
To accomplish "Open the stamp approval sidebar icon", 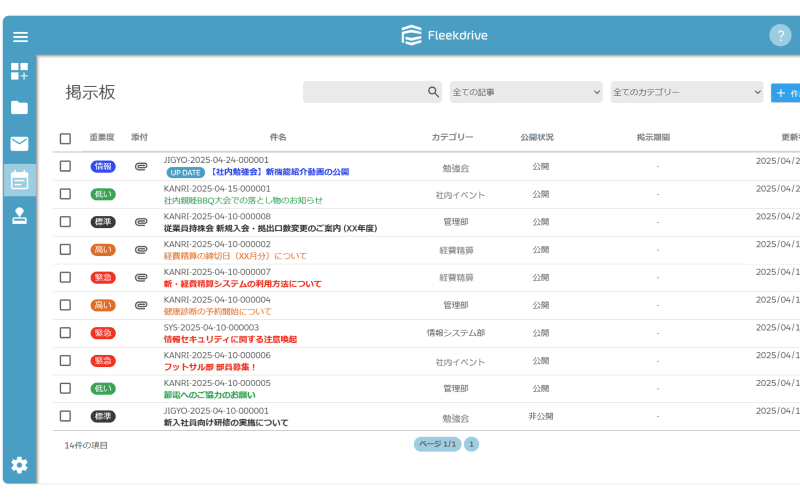I will [x=19, y=216].
